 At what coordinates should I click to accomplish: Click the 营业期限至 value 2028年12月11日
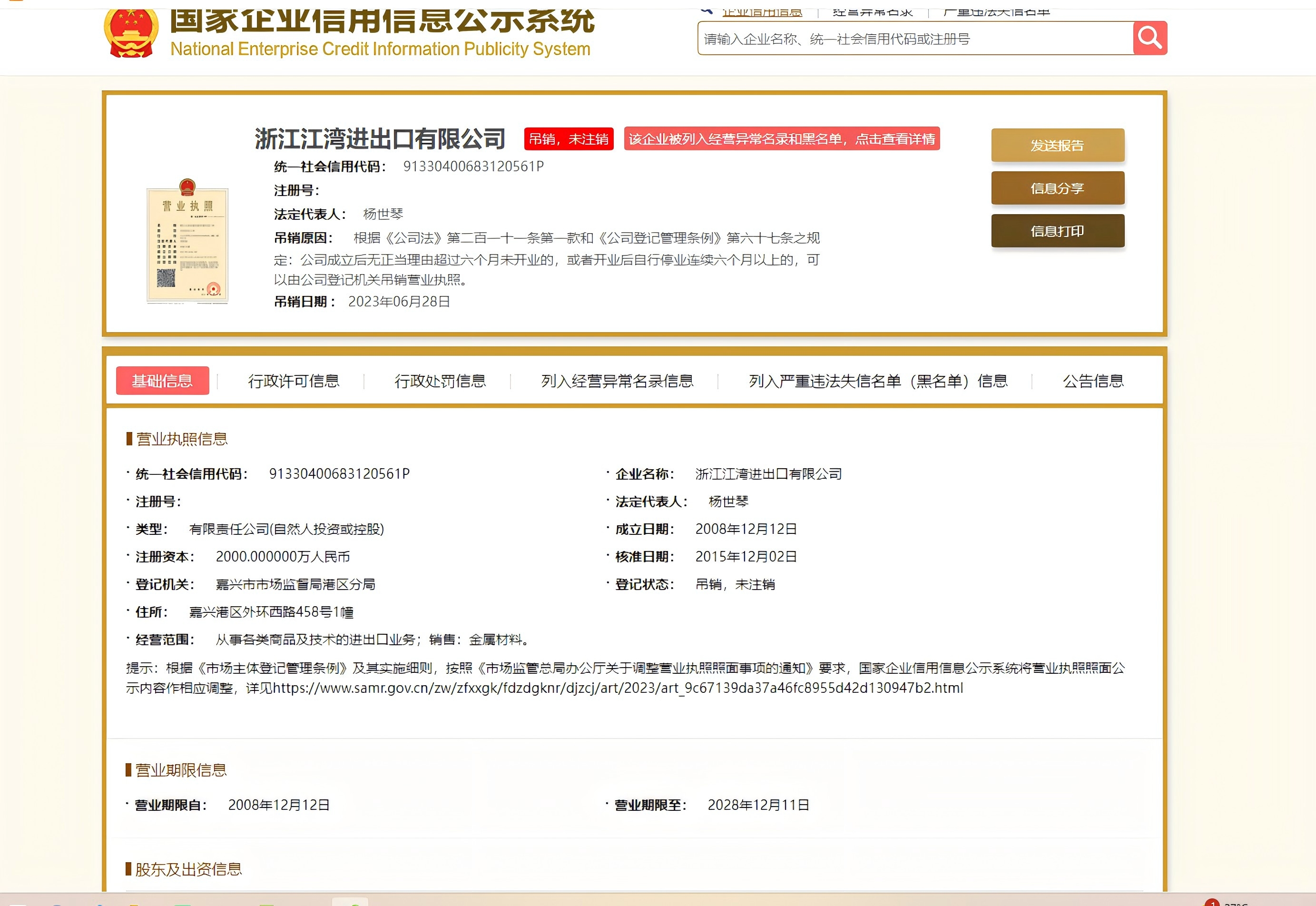click(758, 805)
